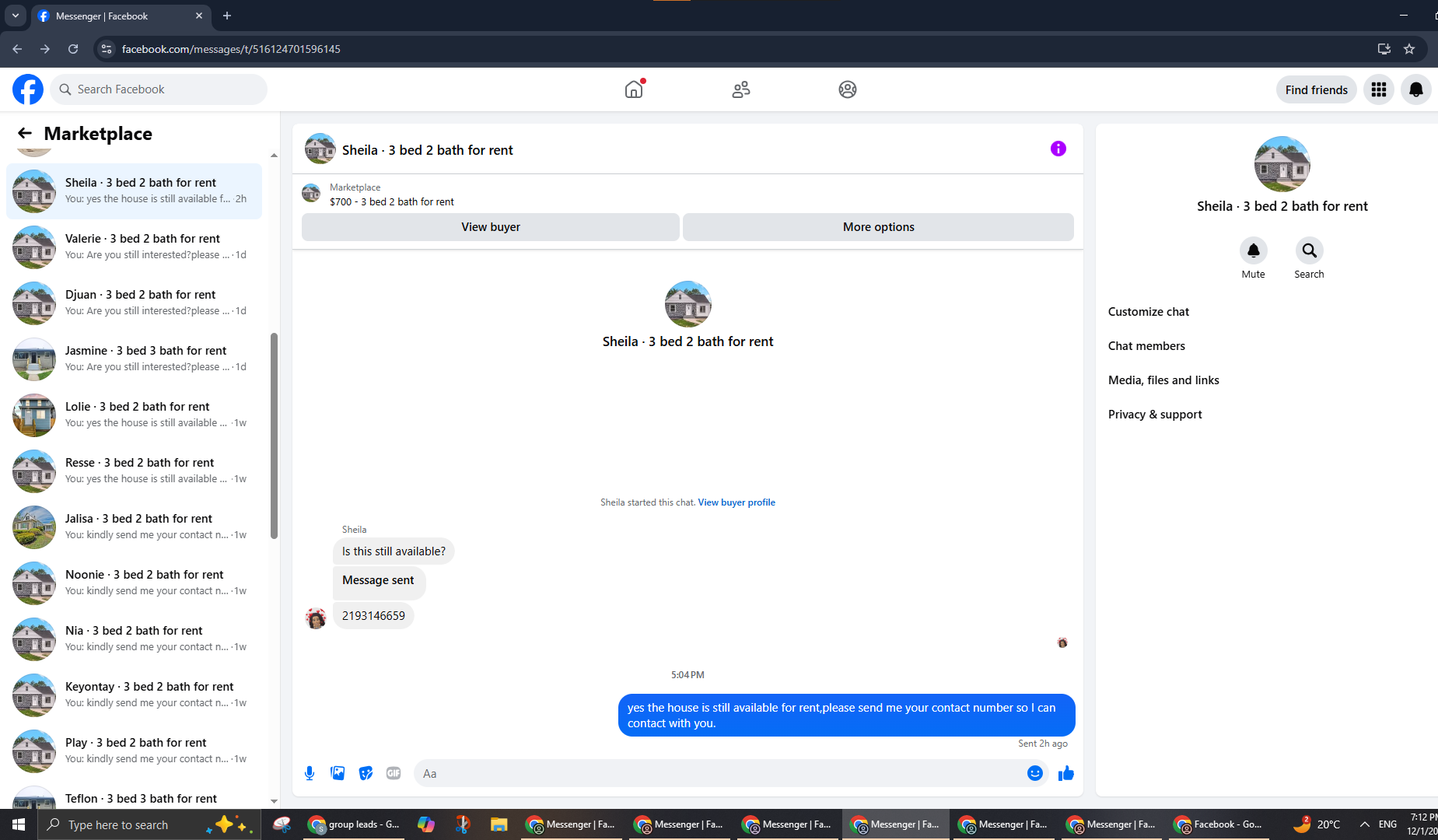Choose a GIF

point(394,773)
